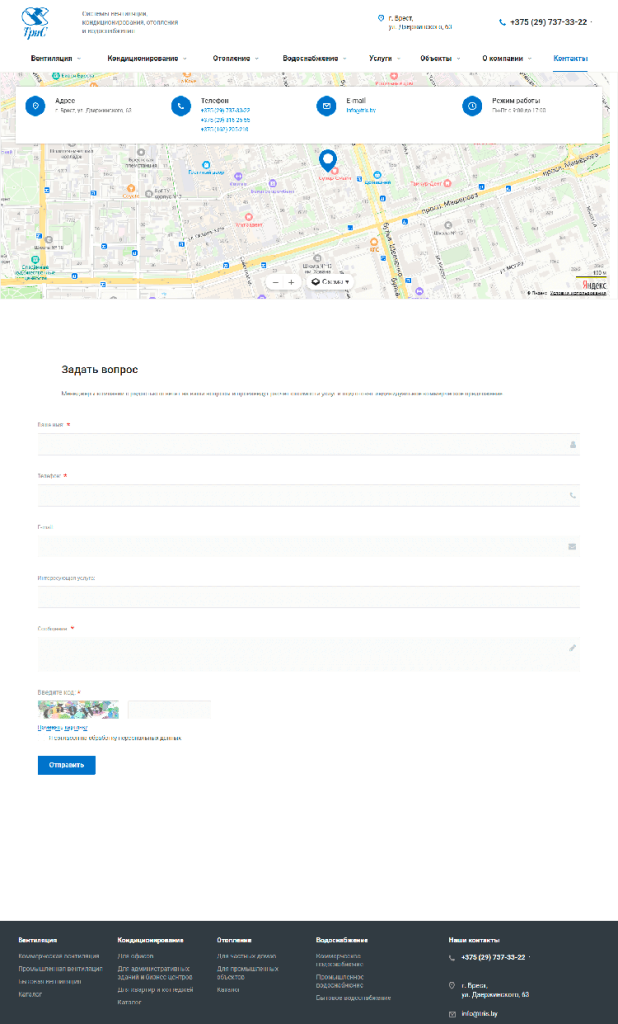Image resolution: width=618 pixels, height=1024 pixels.
Task: Open the Вентиляция menu item
Action: click(x=51, y=59)
